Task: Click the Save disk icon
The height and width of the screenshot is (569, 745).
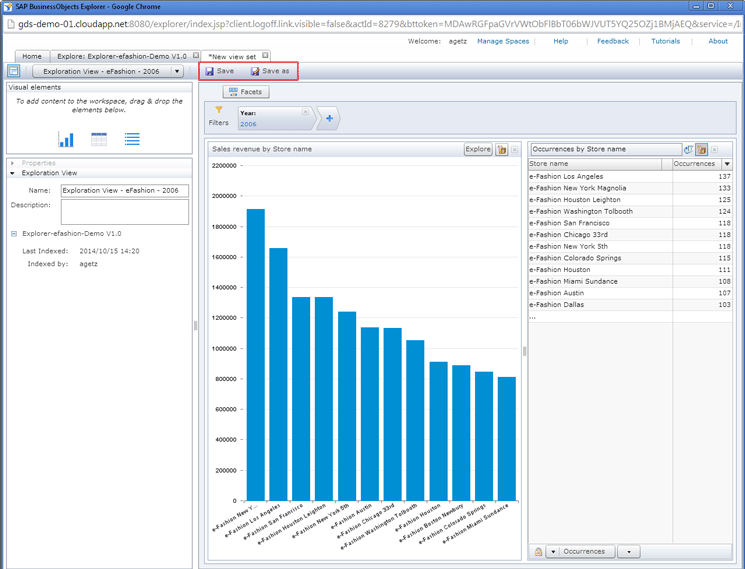Action: pos(210,71)
